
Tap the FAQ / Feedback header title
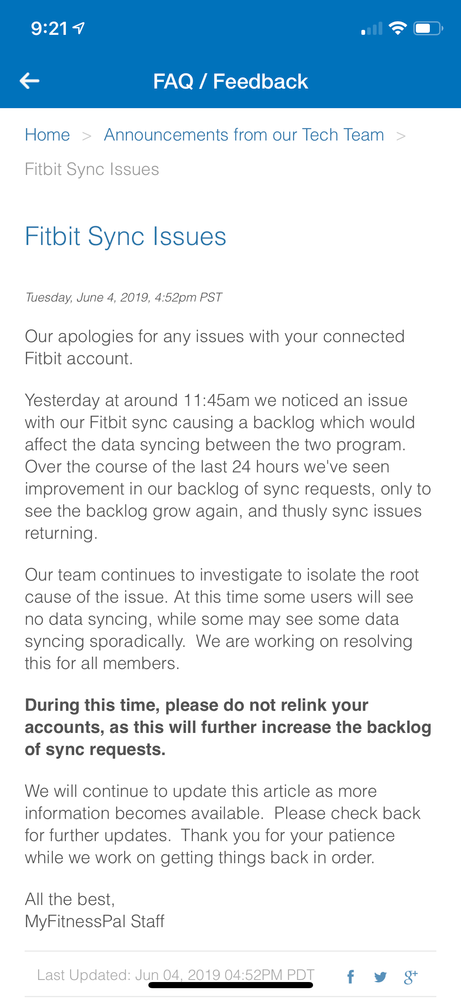point(230,81)
